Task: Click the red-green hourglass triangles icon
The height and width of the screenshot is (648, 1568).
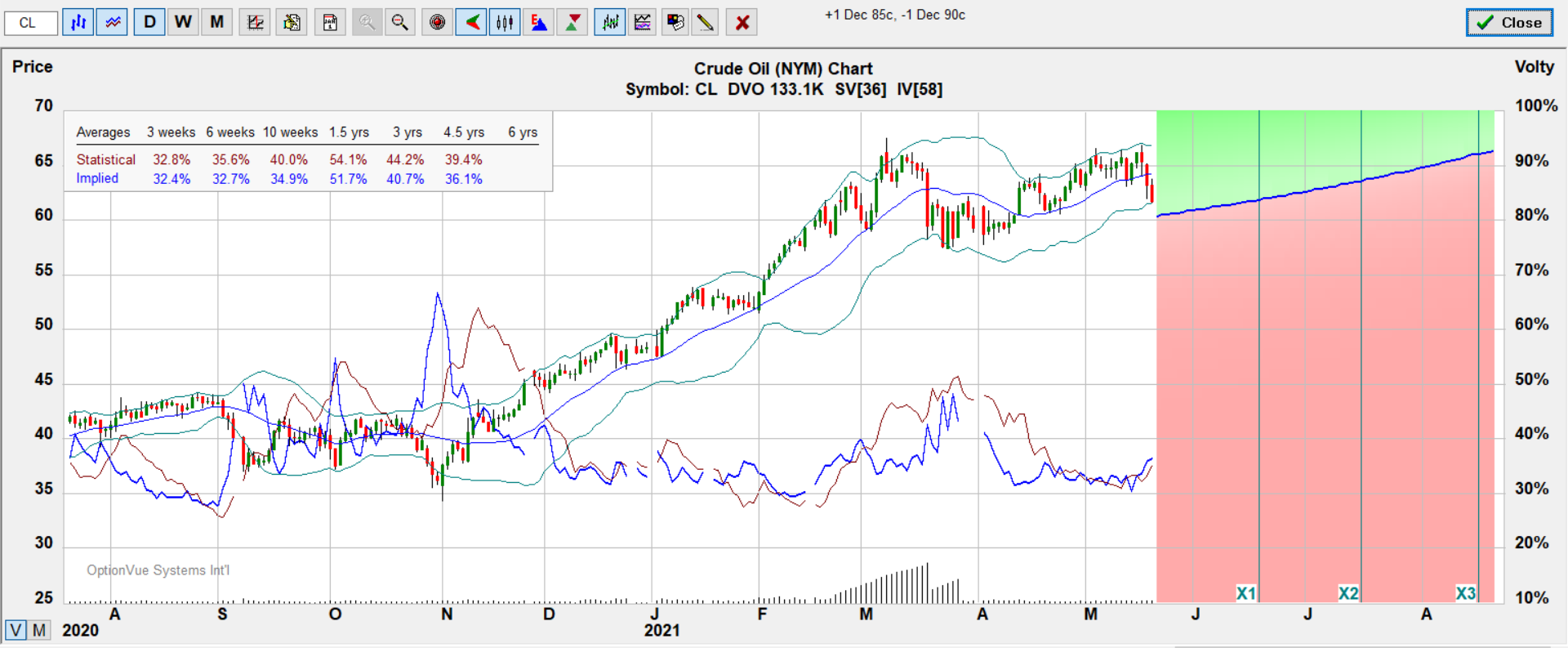Action: click(x=572, y=22)
